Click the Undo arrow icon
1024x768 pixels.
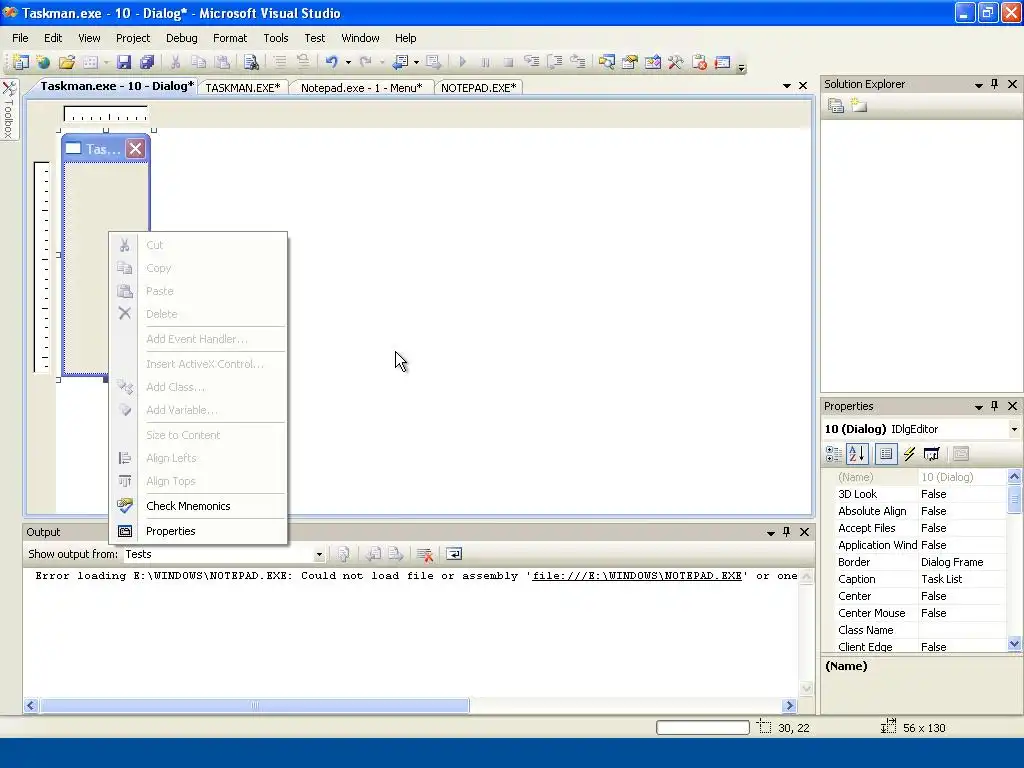click(x=332, y=62)
